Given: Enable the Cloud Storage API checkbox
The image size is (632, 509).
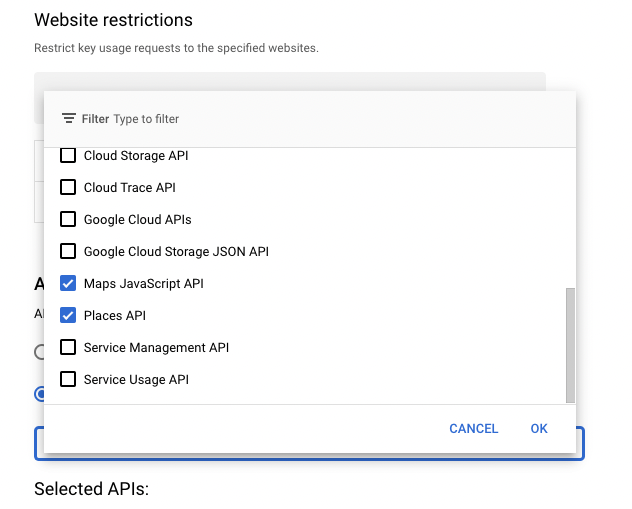Looking at the screenshot, I should (68, 156).
